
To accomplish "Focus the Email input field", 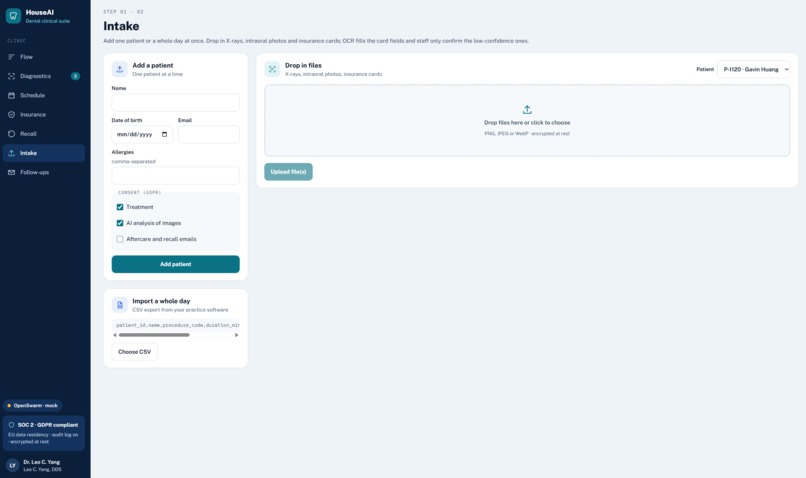I will pyautogui.click(x=209, y=134).
